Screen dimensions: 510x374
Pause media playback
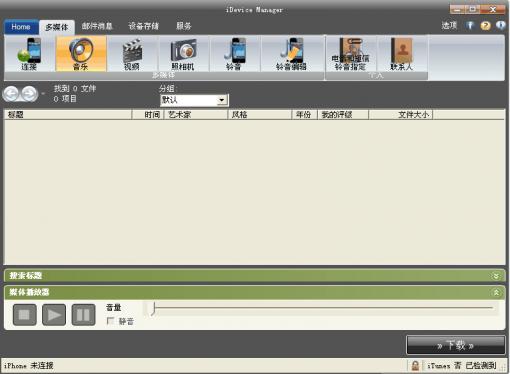pos(83,315)
